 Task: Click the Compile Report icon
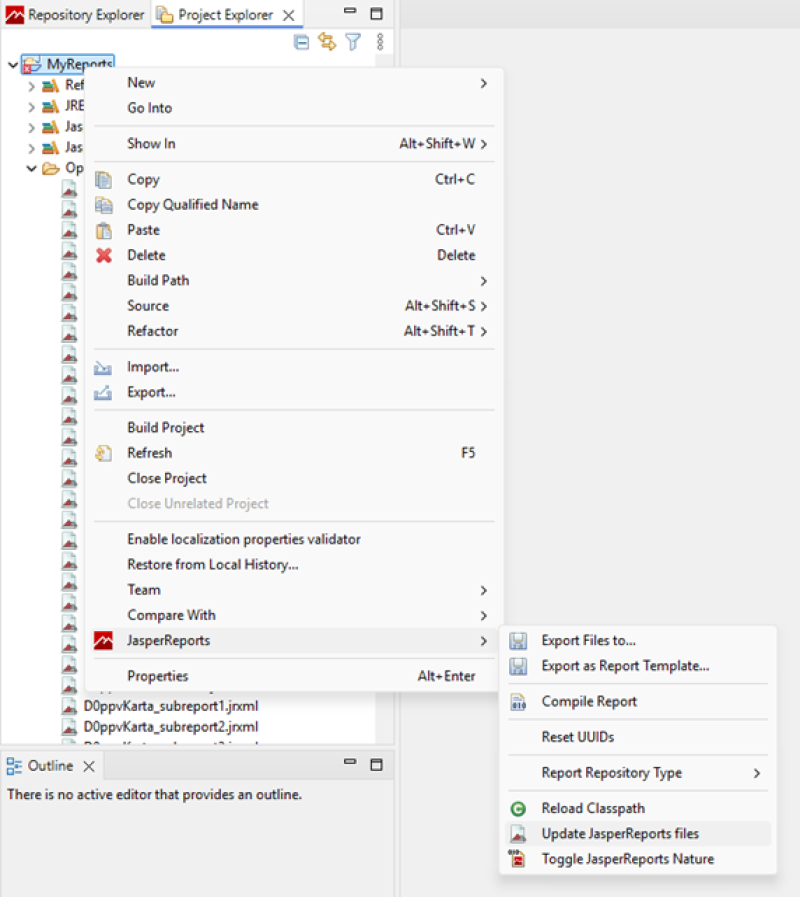pyautogui.click(x=518, y=702)
